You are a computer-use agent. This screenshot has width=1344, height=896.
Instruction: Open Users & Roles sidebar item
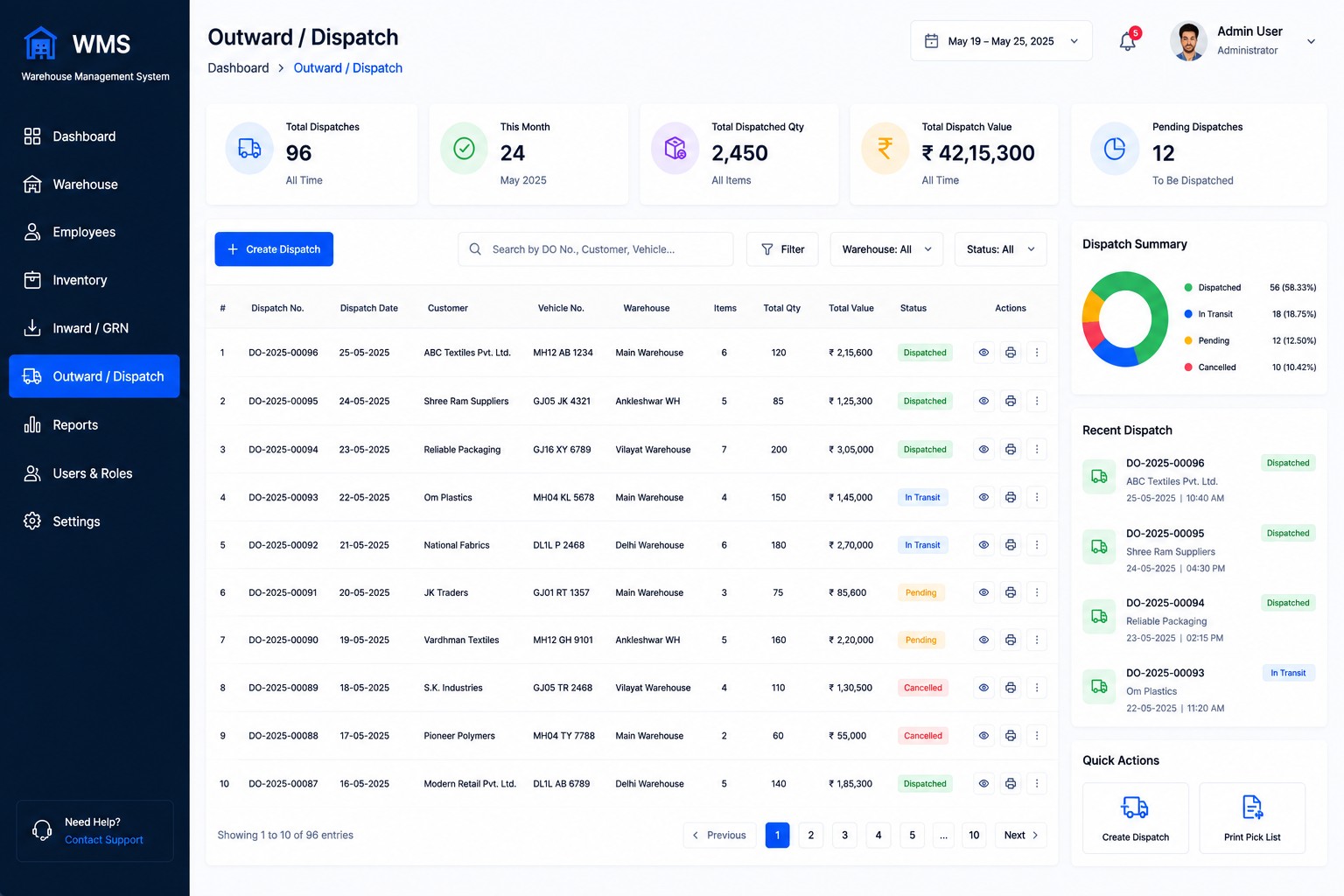pyautogui.click(x=94, y=473)
